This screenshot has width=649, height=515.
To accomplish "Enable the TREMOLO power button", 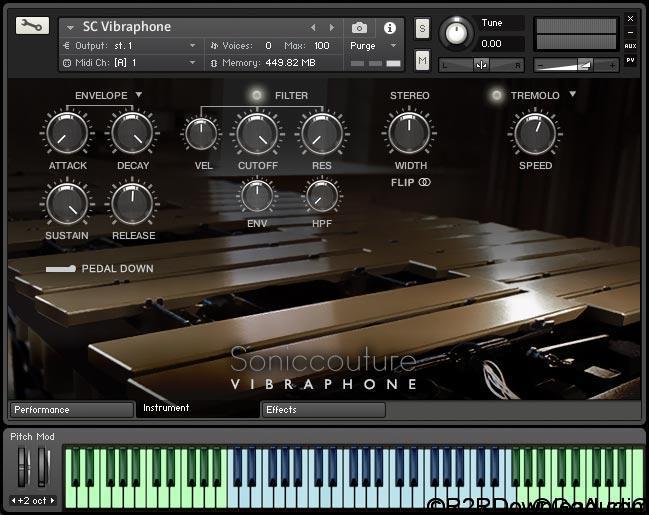I will pos(496,95).
